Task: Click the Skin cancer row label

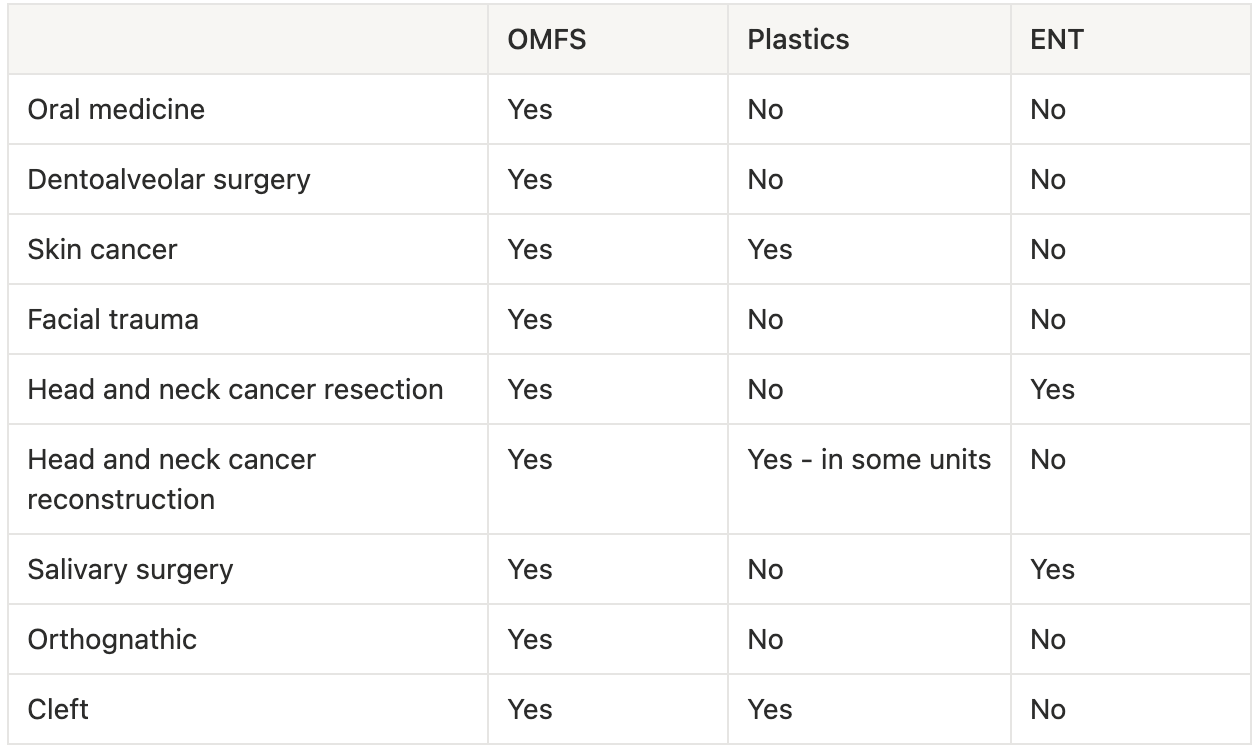Action: 102,250
